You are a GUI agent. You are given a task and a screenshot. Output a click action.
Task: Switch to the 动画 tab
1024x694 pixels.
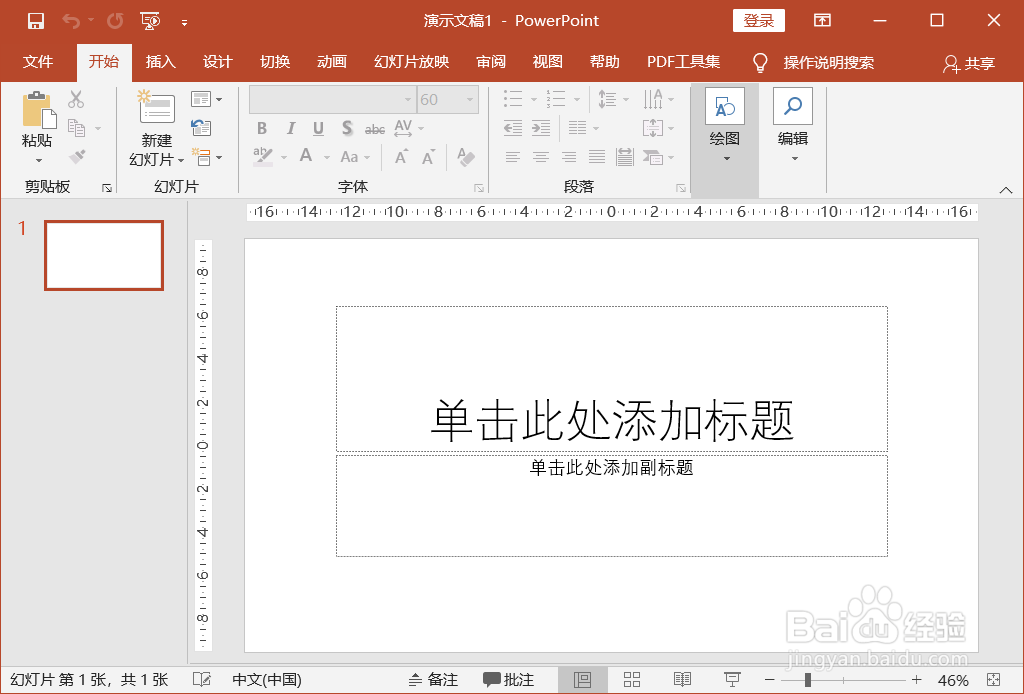[x=332, y=62]
